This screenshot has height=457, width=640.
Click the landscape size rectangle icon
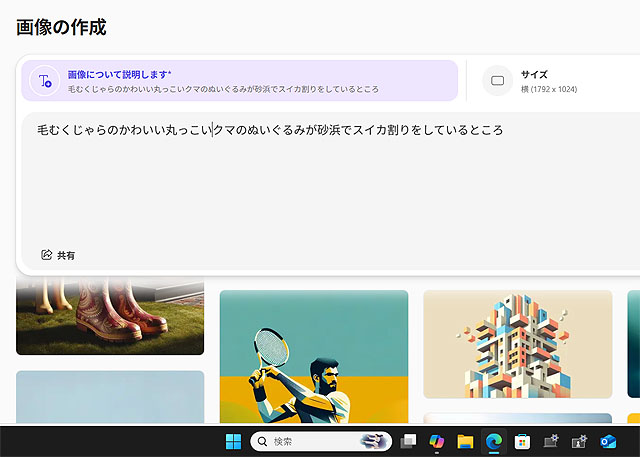(497, 81)
